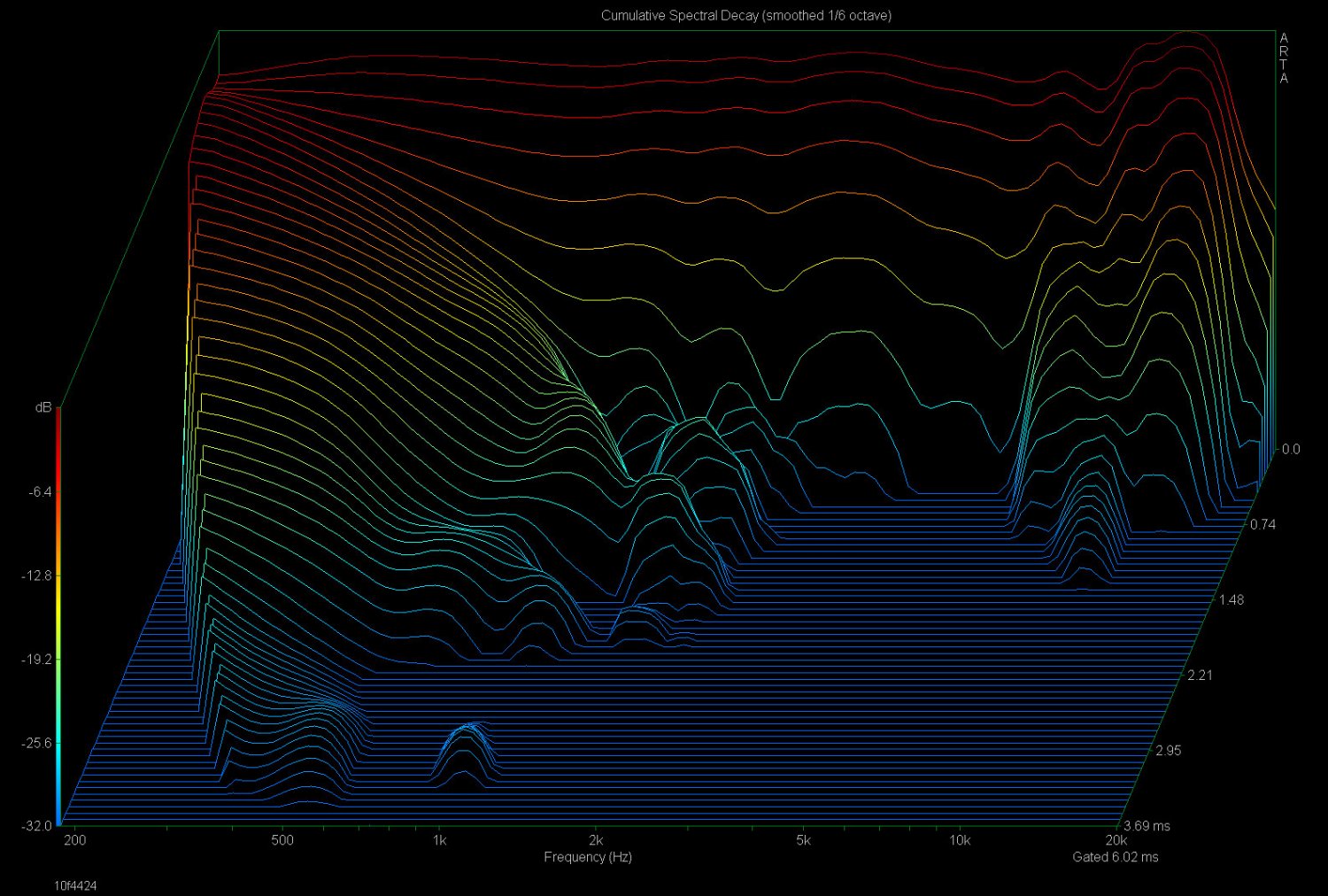
Task: Click the 'Gated 6.02 ms' label
Action: point(1116,857)
